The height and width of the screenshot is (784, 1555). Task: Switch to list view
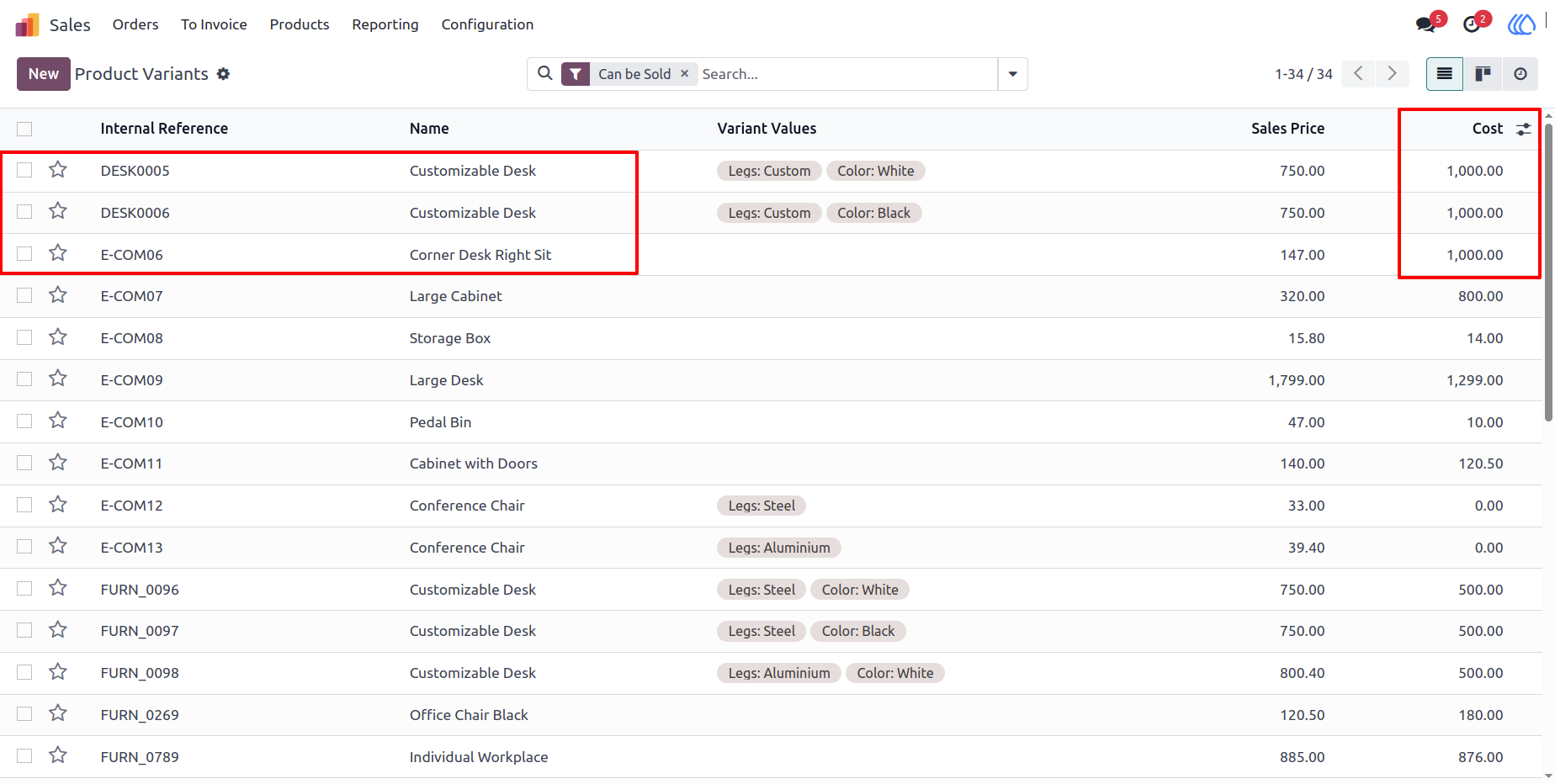click(x=1445, y=74)
